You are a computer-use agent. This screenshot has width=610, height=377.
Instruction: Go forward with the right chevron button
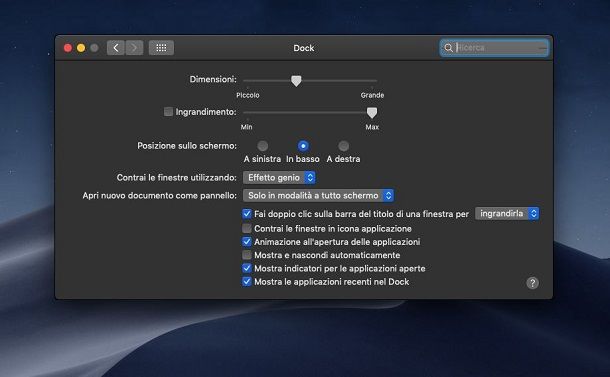click(x=134, y=48)
